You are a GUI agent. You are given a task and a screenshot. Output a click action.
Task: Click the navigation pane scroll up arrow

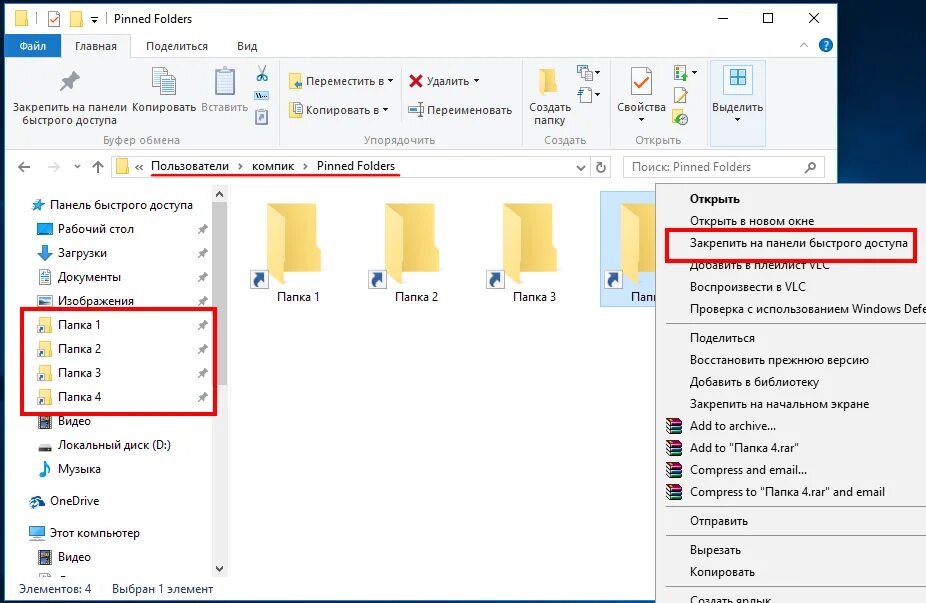(219, 194)
